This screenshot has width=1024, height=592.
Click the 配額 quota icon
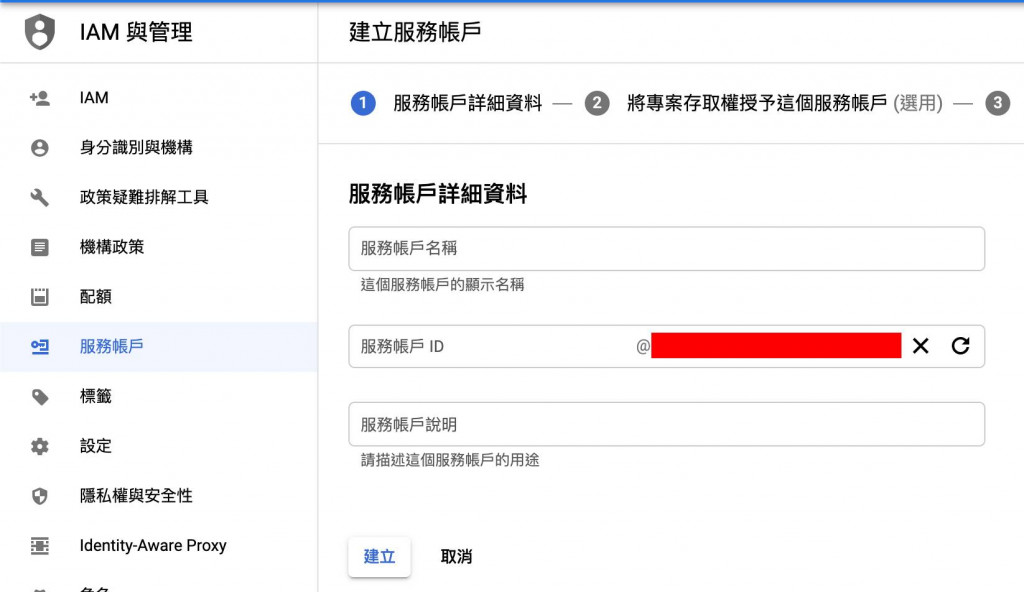click(x=39, y=297)
